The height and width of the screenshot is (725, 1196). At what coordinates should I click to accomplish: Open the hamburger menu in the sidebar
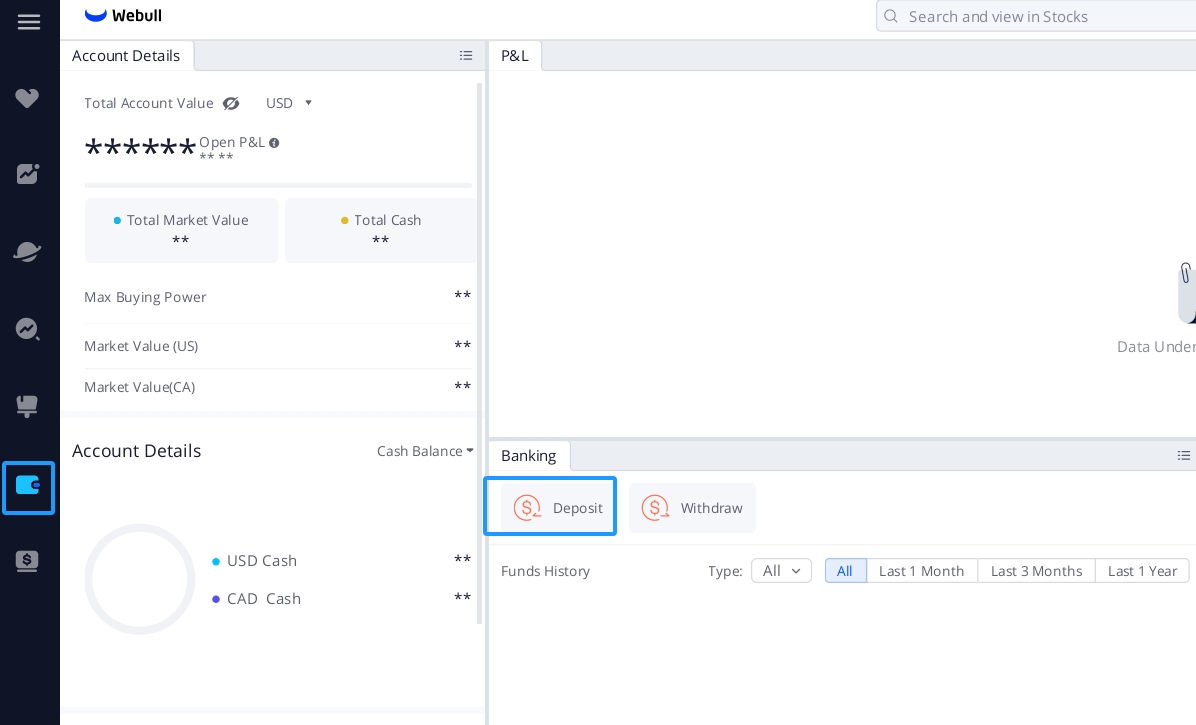28,21
